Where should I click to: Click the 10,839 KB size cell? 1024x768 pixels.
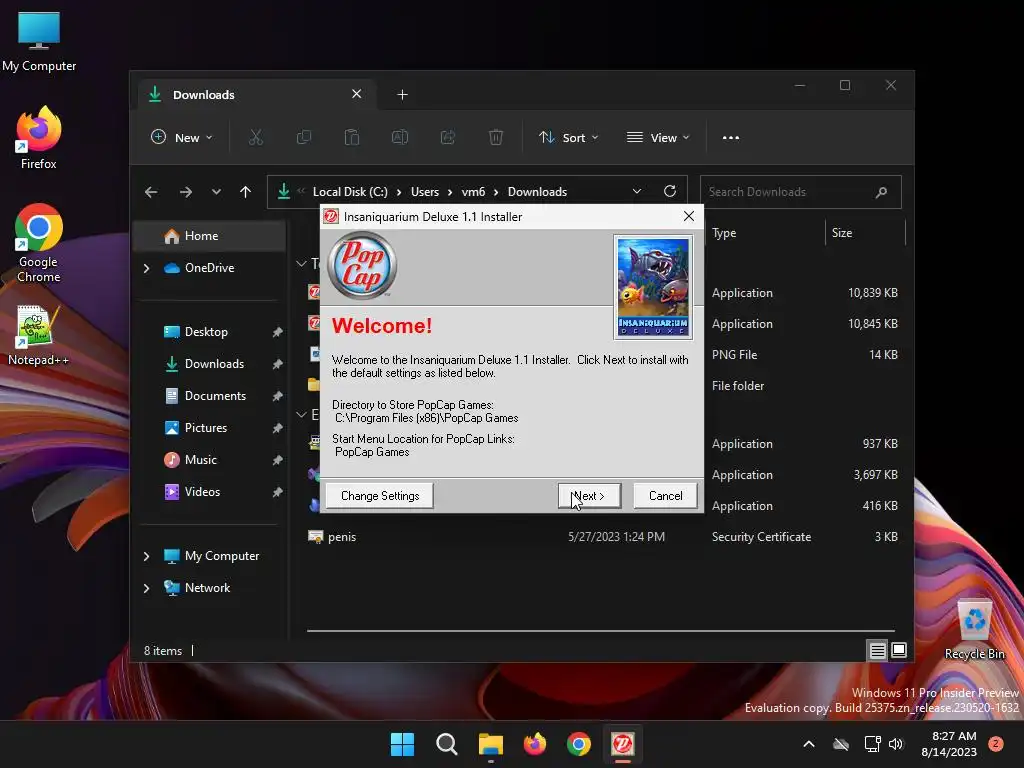872,293
